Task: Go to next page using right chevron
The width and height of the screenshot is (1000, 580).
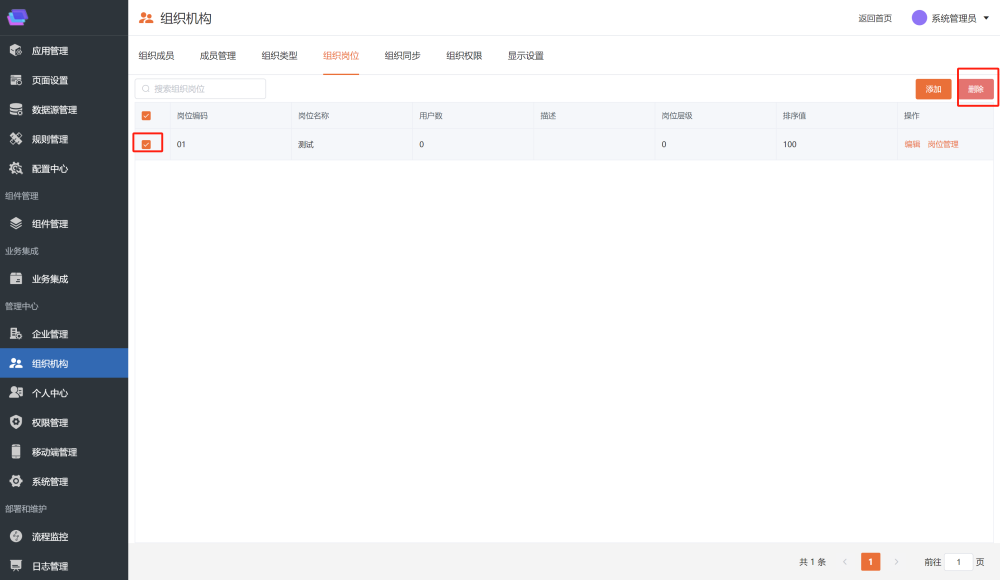Action: click(896, 562)
